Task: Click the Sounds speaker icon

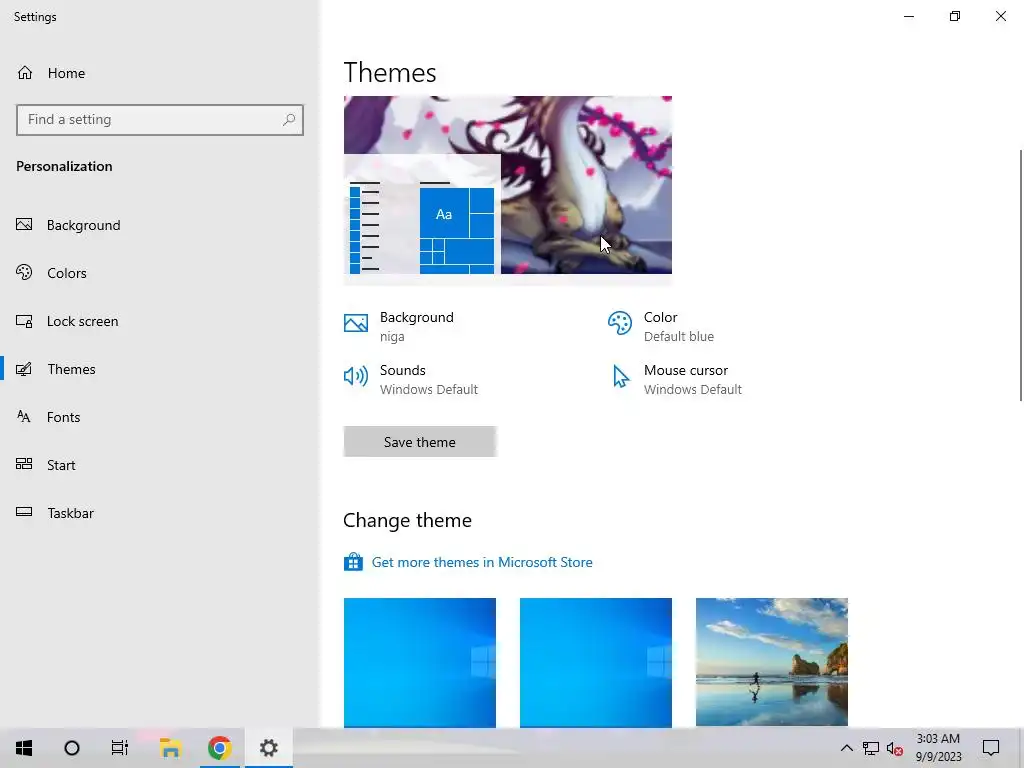Action: (x=356, y=376)
